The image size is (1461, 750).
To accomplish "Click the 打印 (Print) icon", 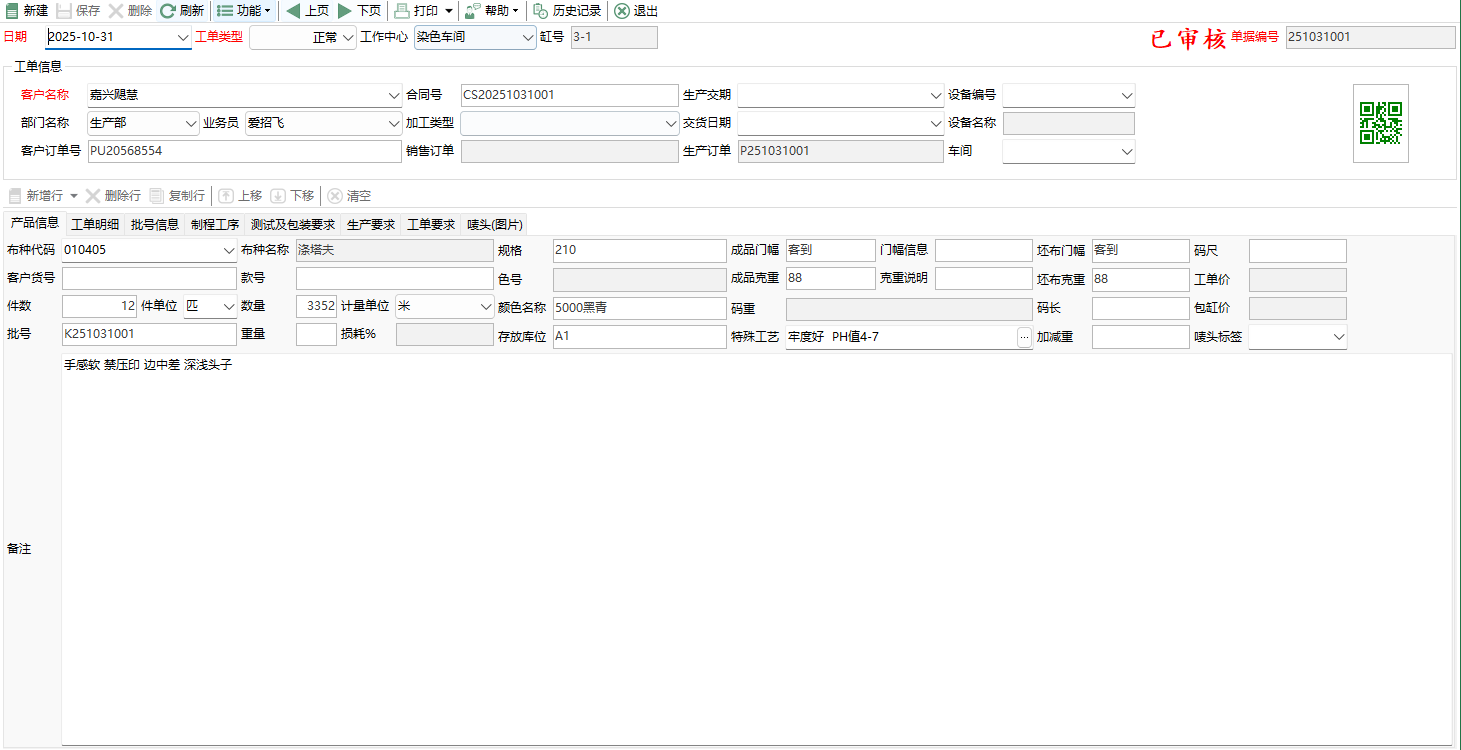I will pyautogui.click(x=402, y=11).
